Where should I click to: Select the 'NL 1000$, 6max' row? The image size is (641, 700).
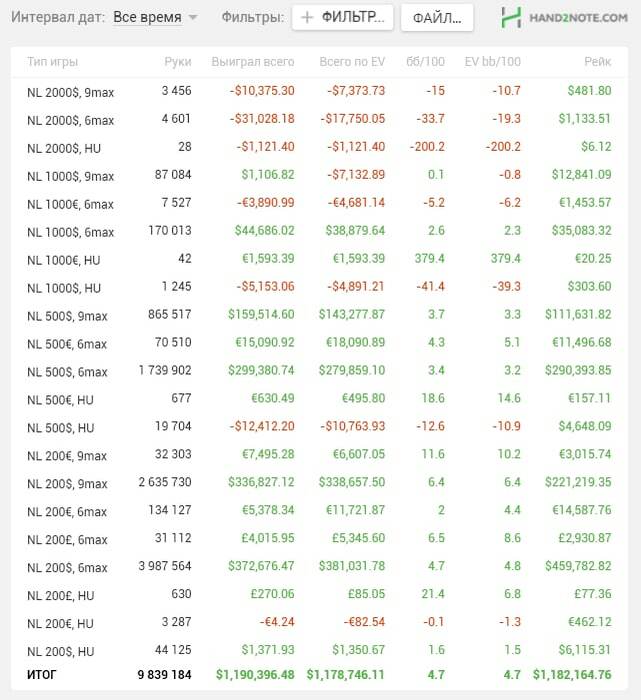pyautogui.click(x=70, y=232)
